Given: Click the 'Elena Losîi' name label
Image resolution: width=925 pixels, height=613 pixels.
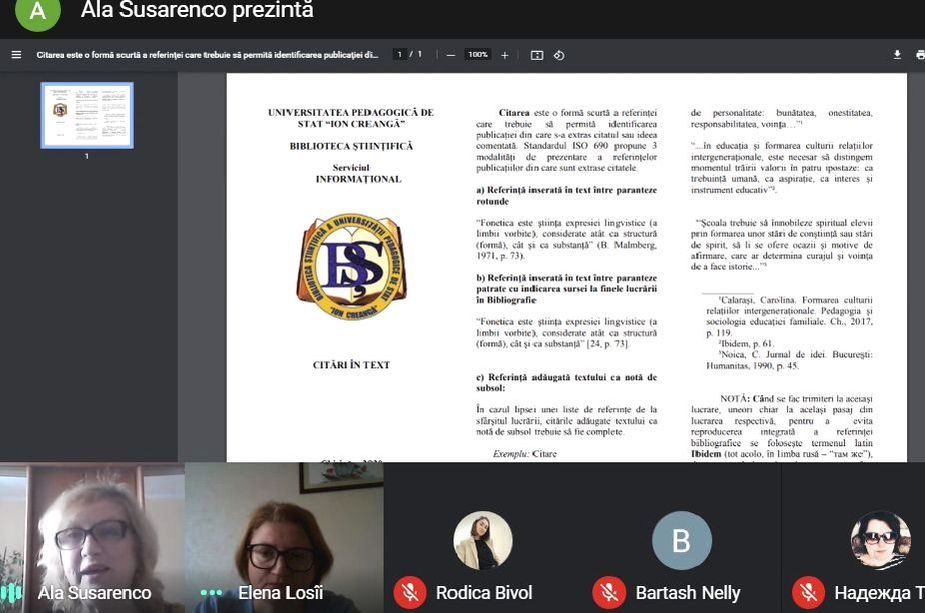Looking at the screenshot, I should tap(280, 592).
